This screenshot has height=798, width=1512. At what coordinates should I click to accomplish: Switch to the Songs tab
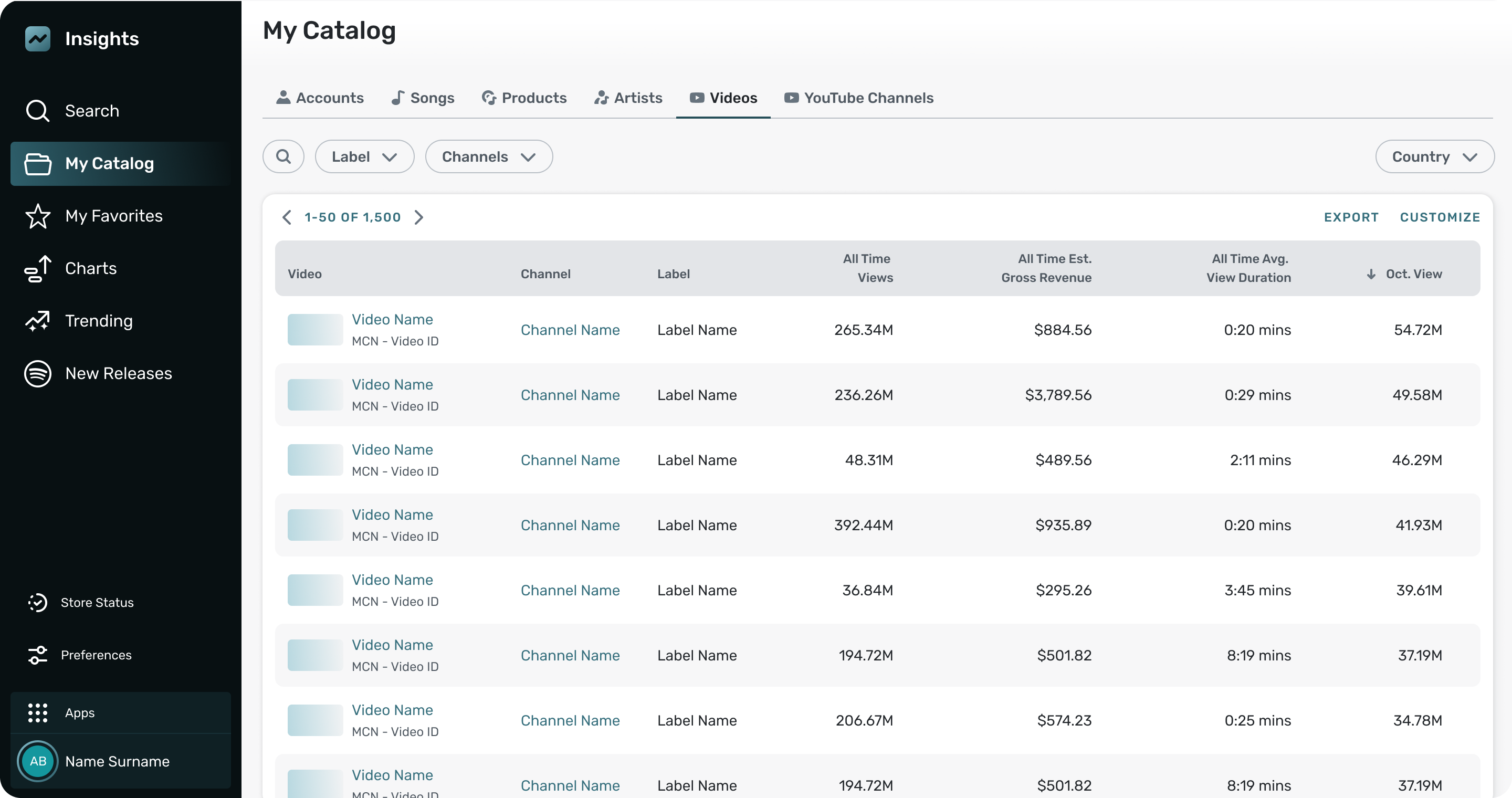(x=423, y=98)
